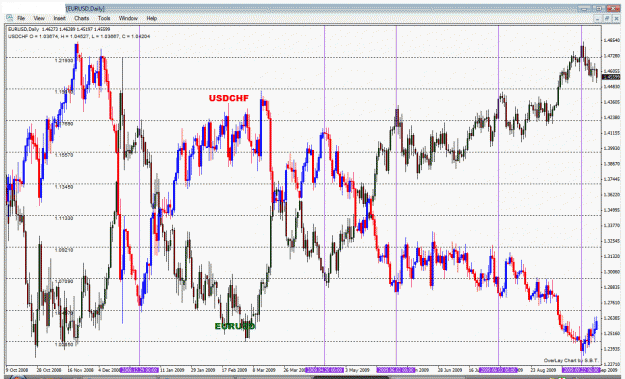This screenshot has width=625, height=379.
Task: Click the 1.13450 USDCHF level label
Action: pos(64,187)
